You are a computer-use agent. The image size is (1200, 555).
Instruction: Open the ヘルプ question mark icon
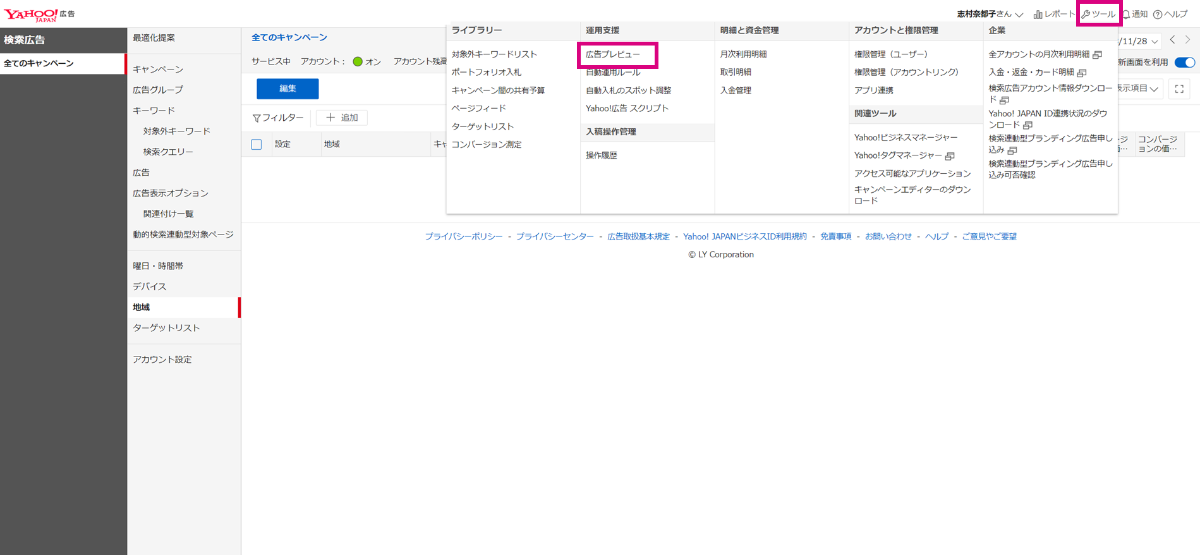[1170, 14]
